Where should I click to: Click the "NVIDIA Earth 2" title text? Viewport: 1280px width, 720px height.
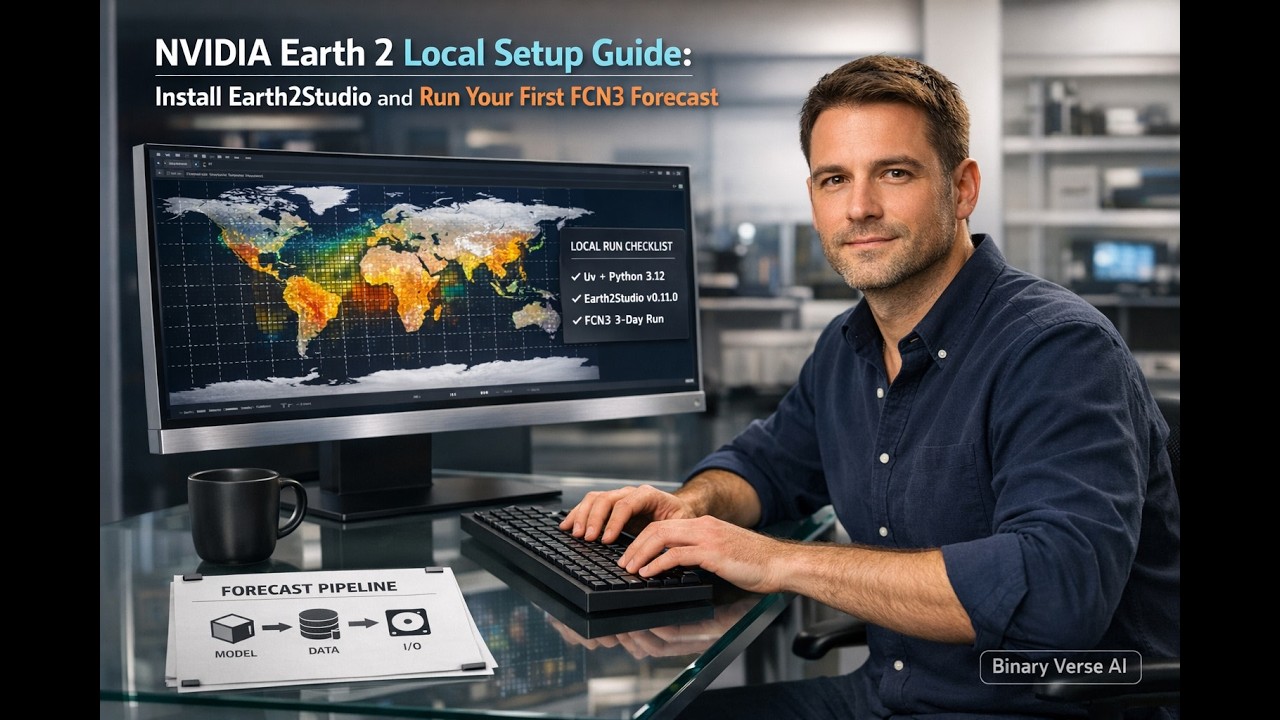274,54
